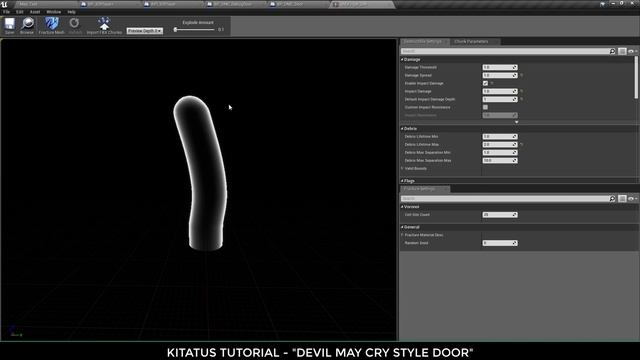The image size is (640, 360).
Task: Reset Damage Spread to default arrow
Action: 522,76
